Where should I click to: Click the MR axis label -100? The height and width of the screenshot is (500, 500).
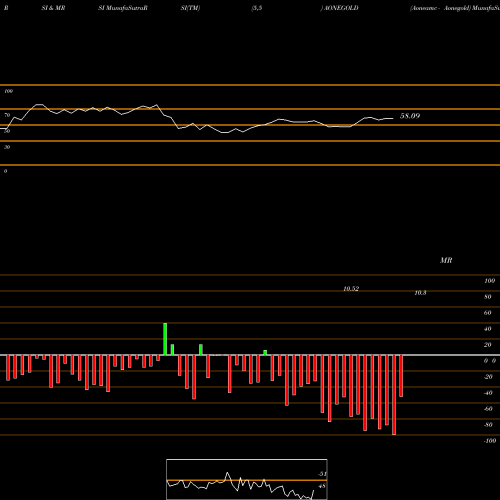click(x=490, y=441)
